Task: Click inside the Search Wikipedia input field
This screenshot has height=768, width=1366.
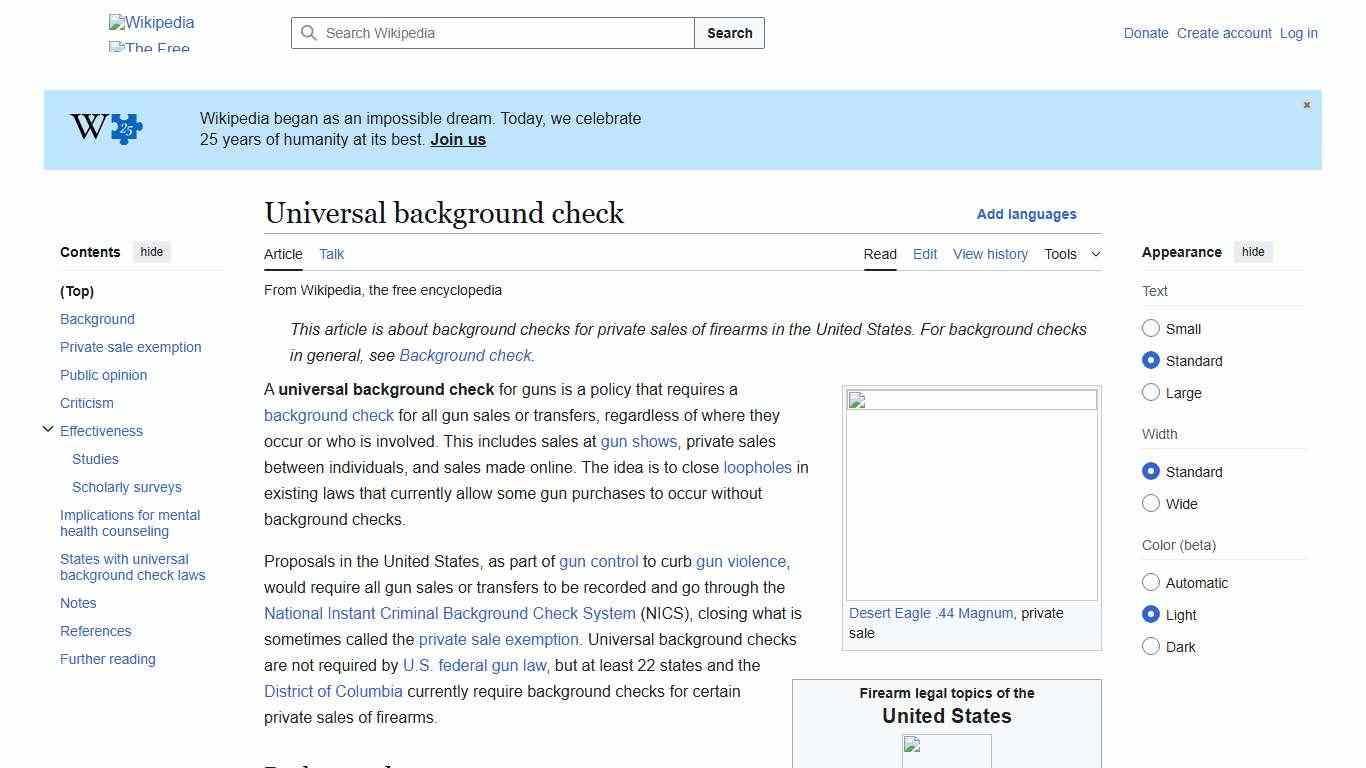Action: [490, 33]
